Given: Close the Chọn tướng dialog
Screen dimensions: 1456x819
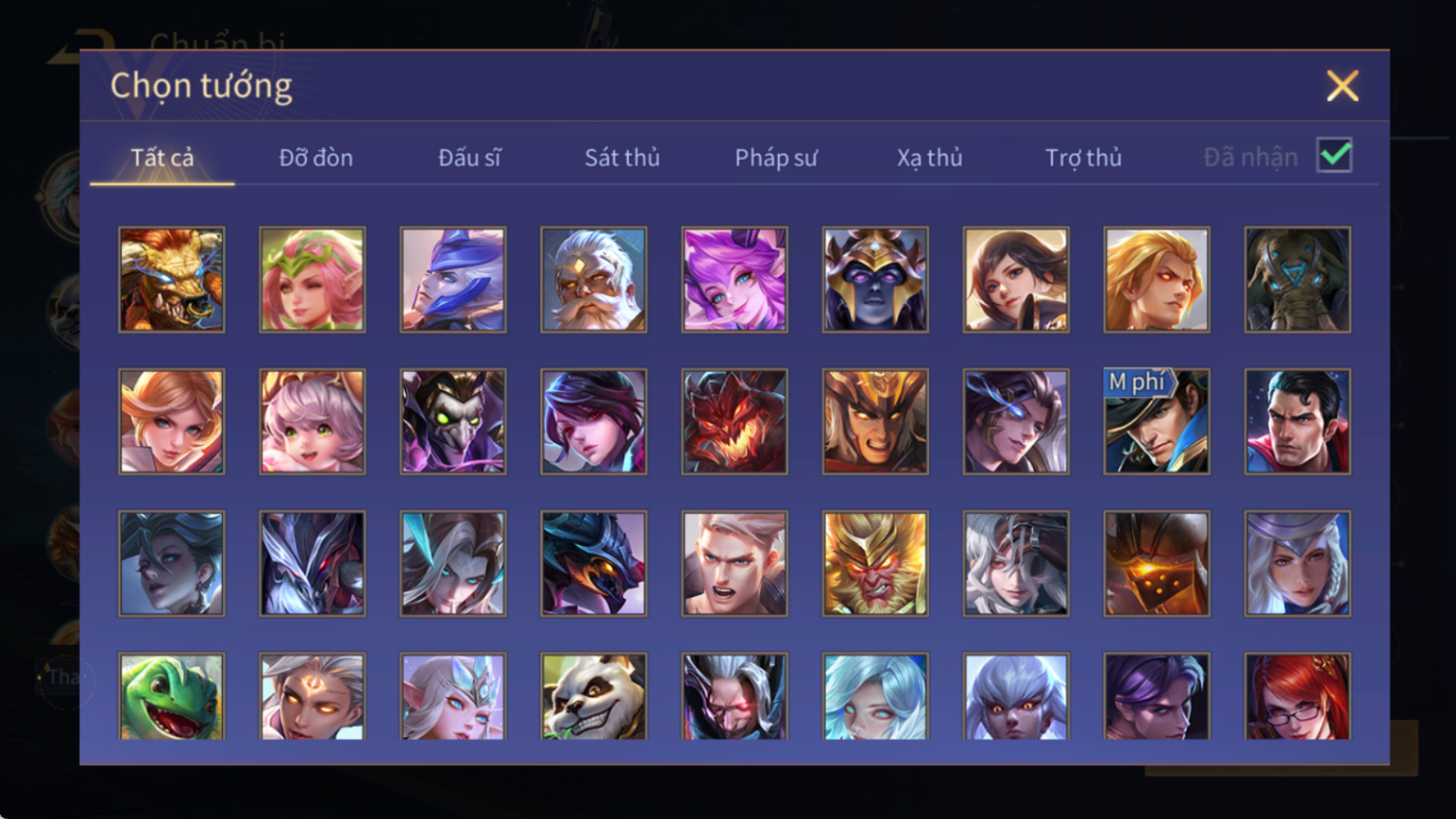Looking at the screenshot, I should 1343,86.
